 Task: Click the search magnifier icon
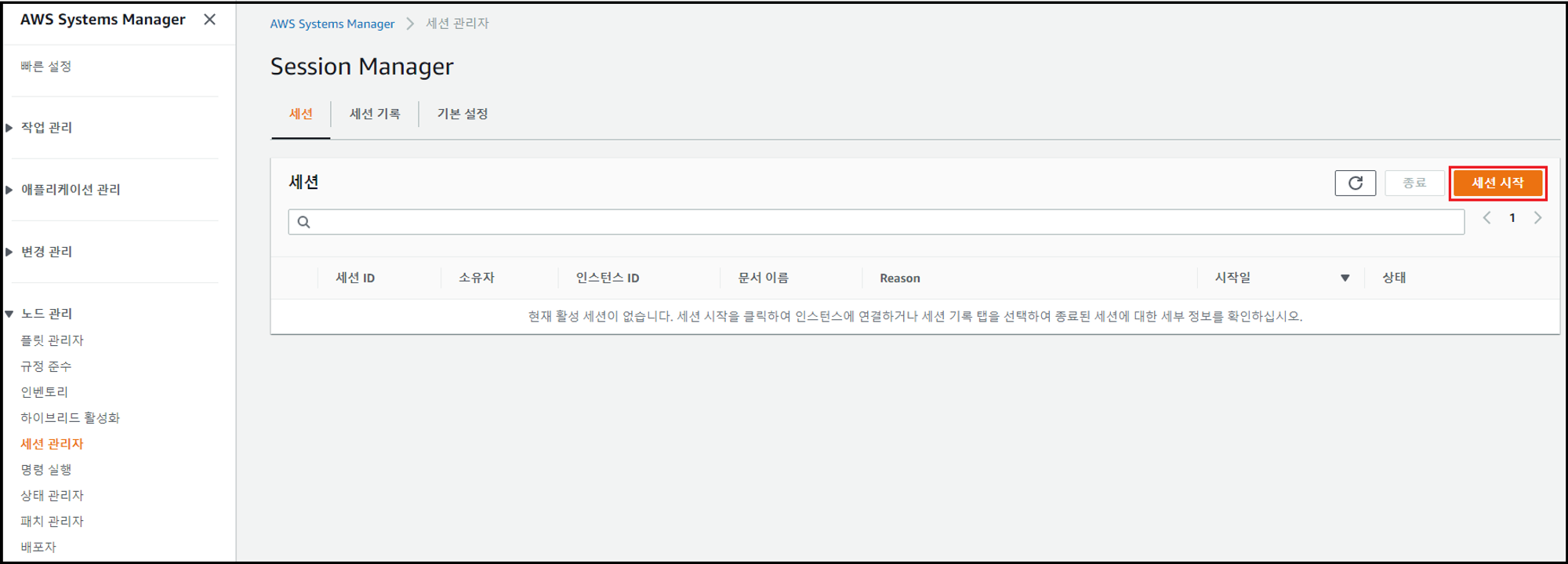[304, 222]
